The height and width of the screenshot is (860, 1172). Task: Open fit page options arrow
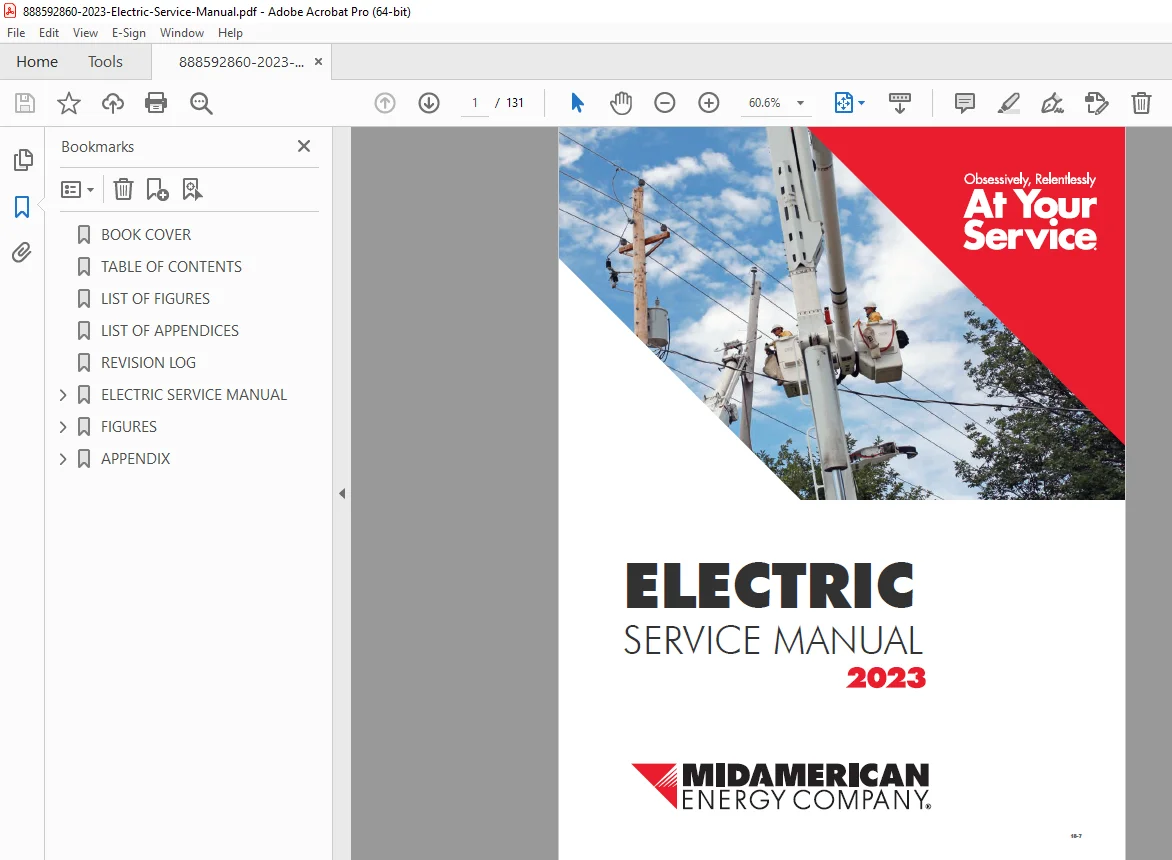point(862,103)
